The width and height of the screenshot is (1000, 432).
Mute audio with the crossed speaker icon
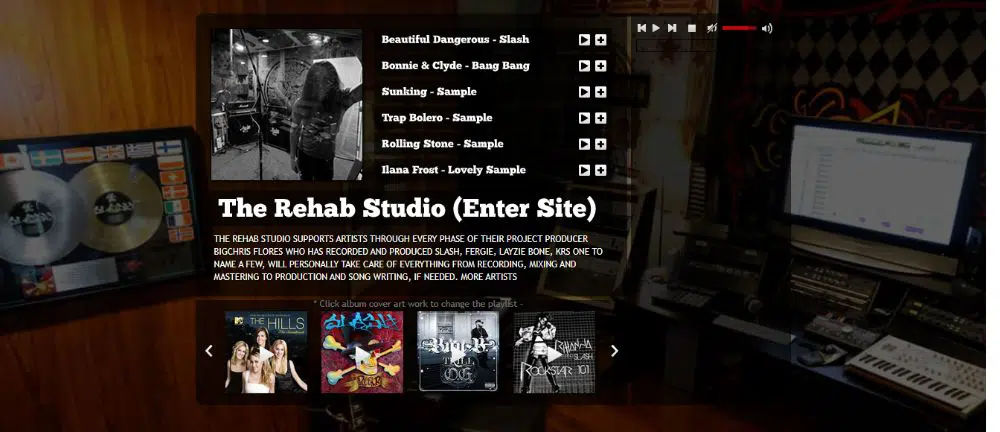711,28
